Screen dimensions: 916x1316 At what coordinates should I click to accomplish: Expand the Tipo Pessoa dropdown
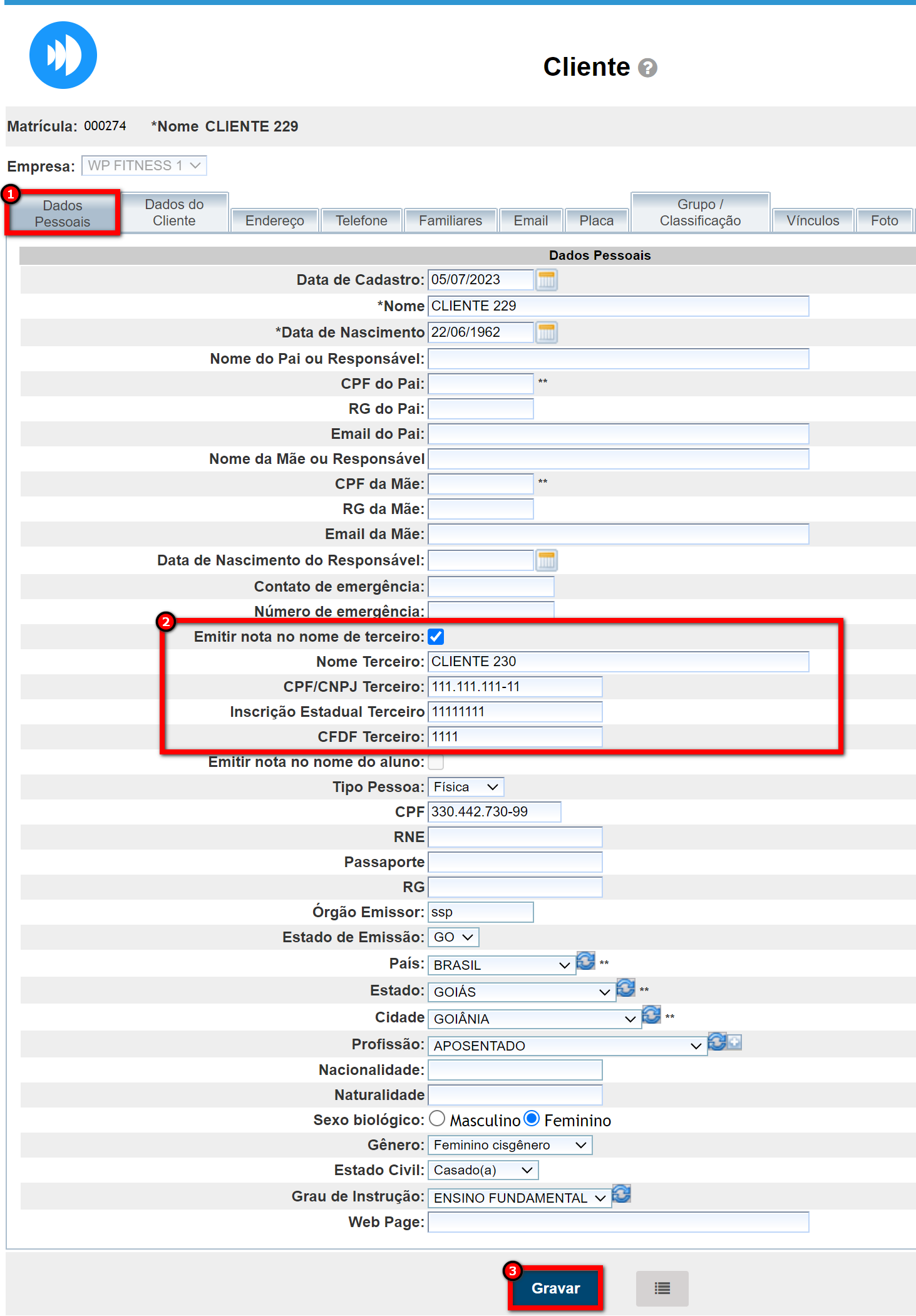coord(466,787)
